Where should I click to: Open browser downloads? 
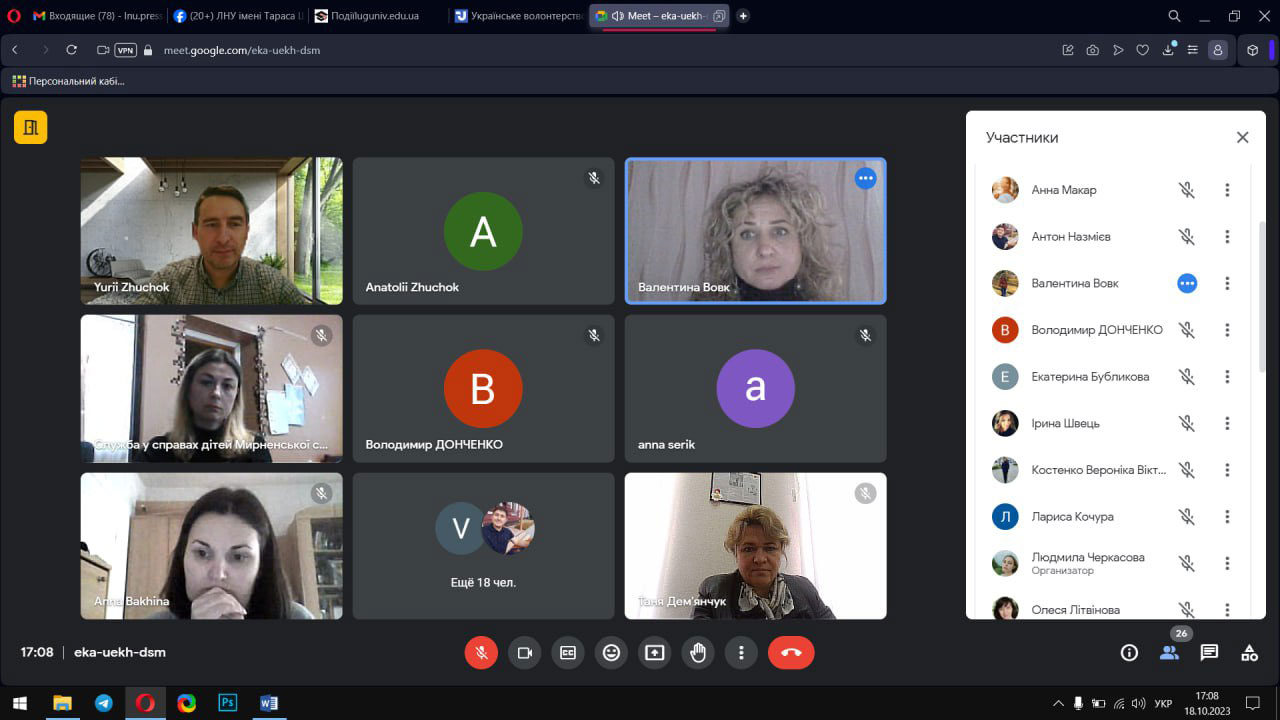(1168, 50)
